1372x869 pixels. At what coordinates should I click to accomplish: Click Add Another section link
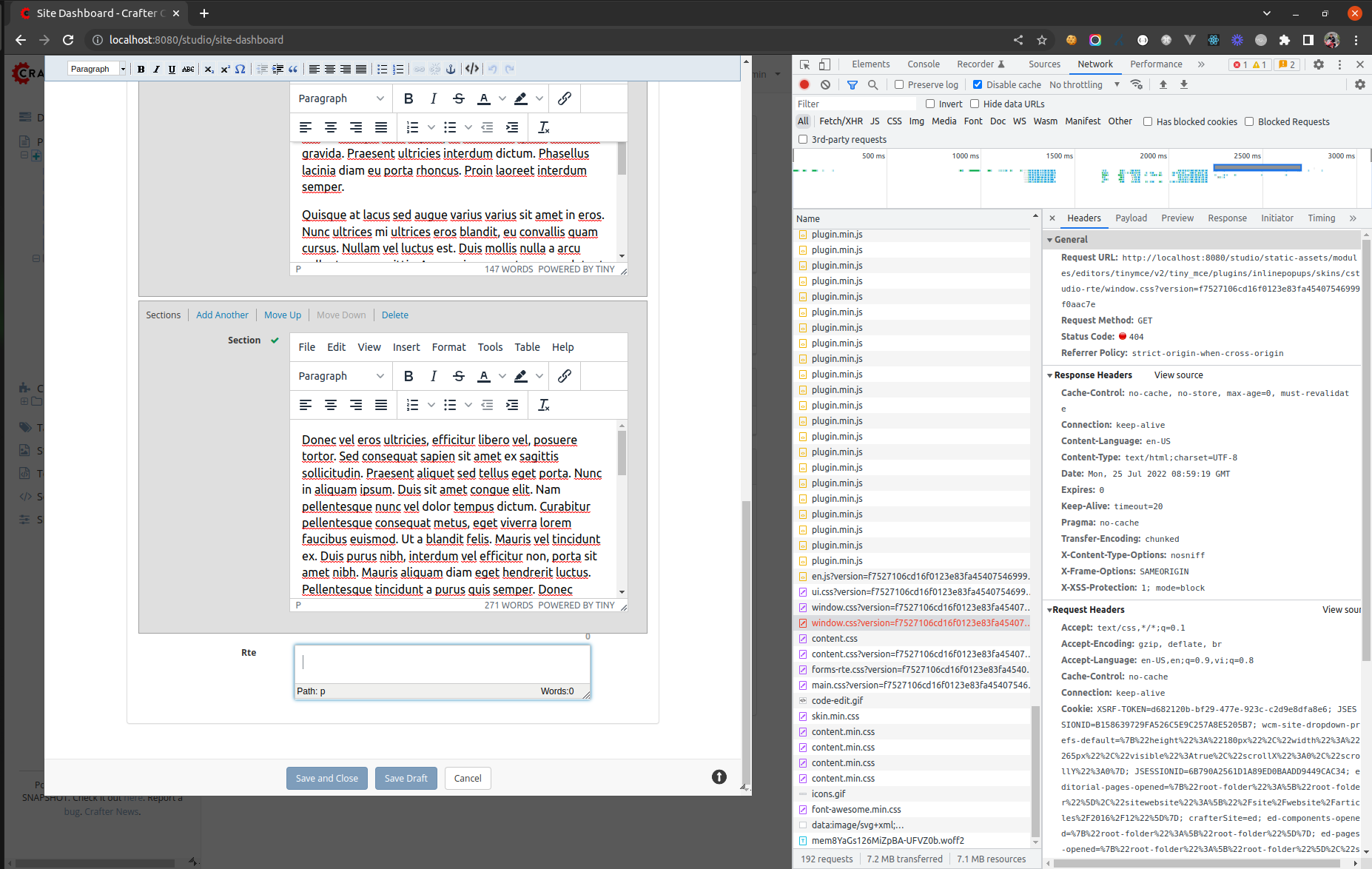(222, 315)
